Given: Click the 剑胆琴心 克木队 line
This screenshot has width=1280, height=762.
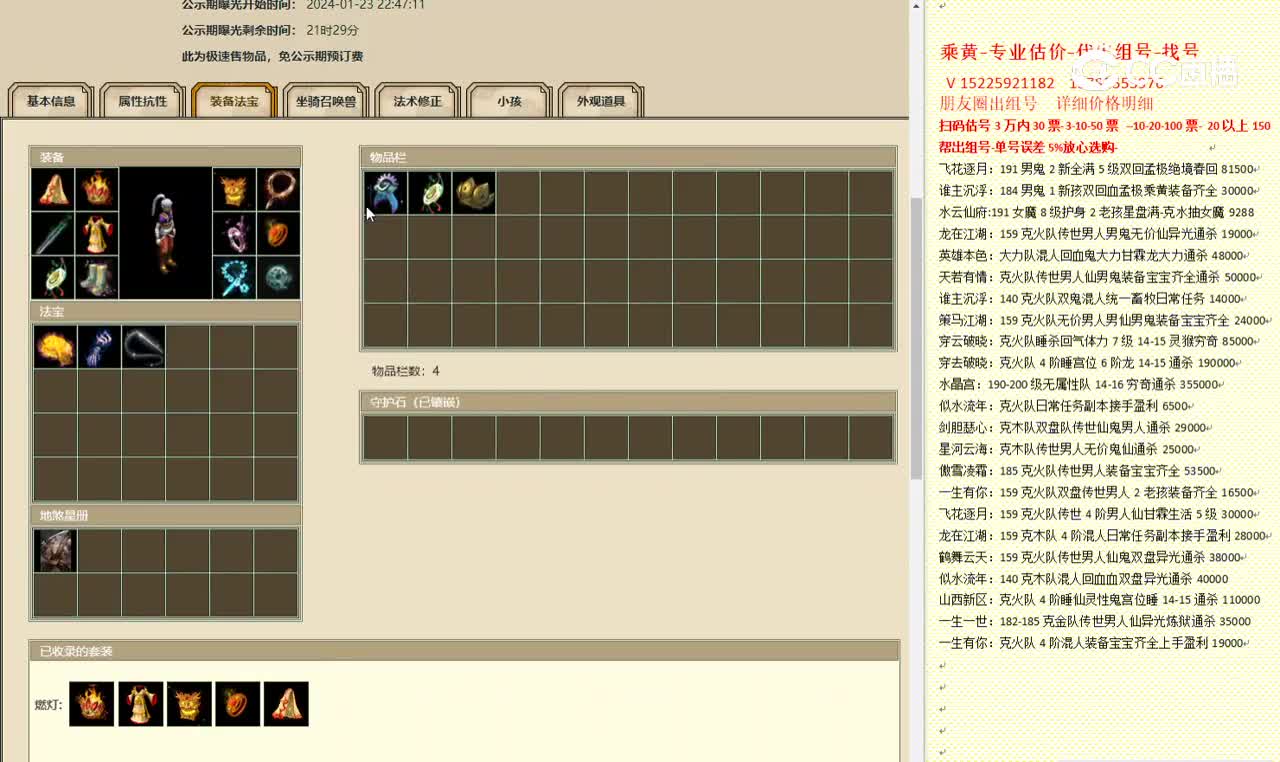Looking at the screenshot, I should (1073, 427).
